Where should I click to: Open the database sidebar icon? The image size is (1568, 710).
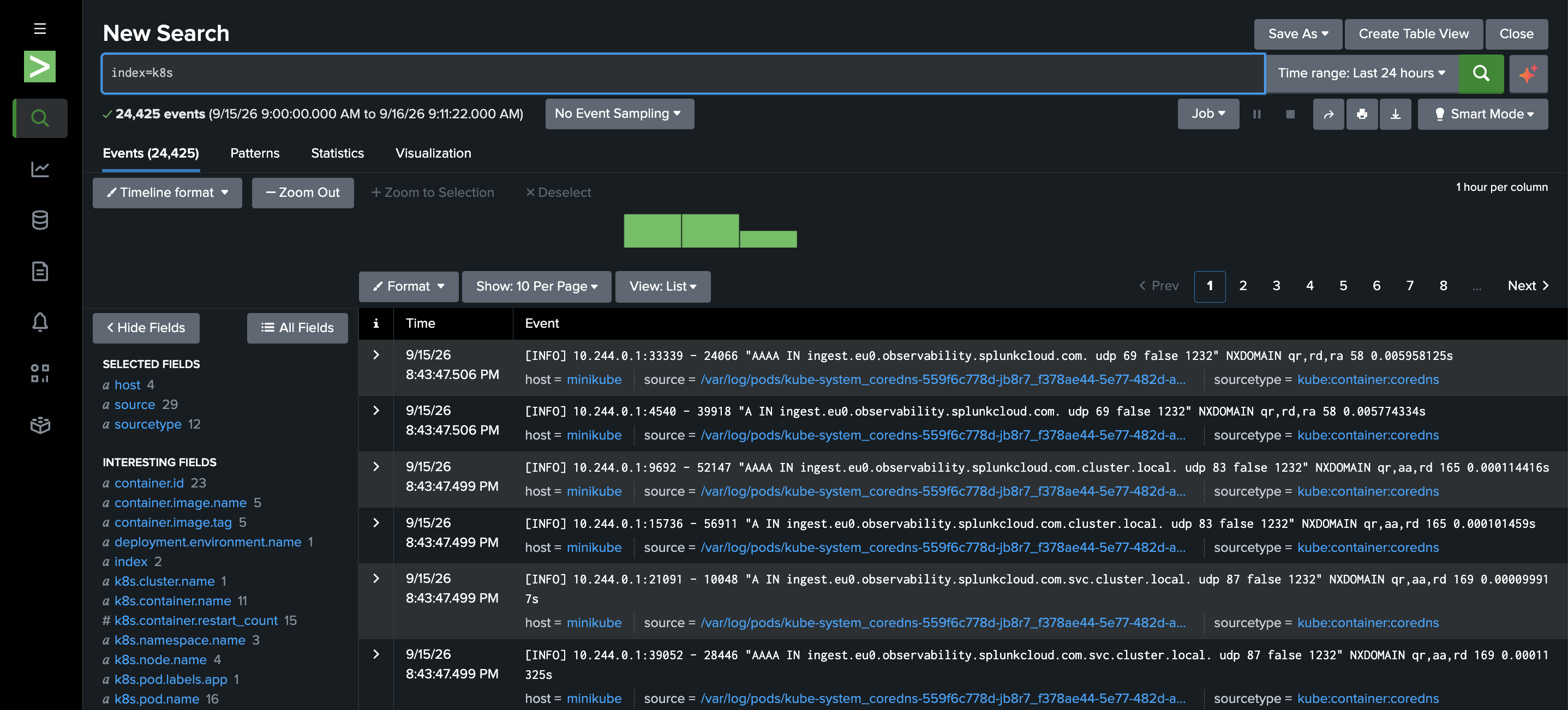pyautogui.click(x=40, y=220)
